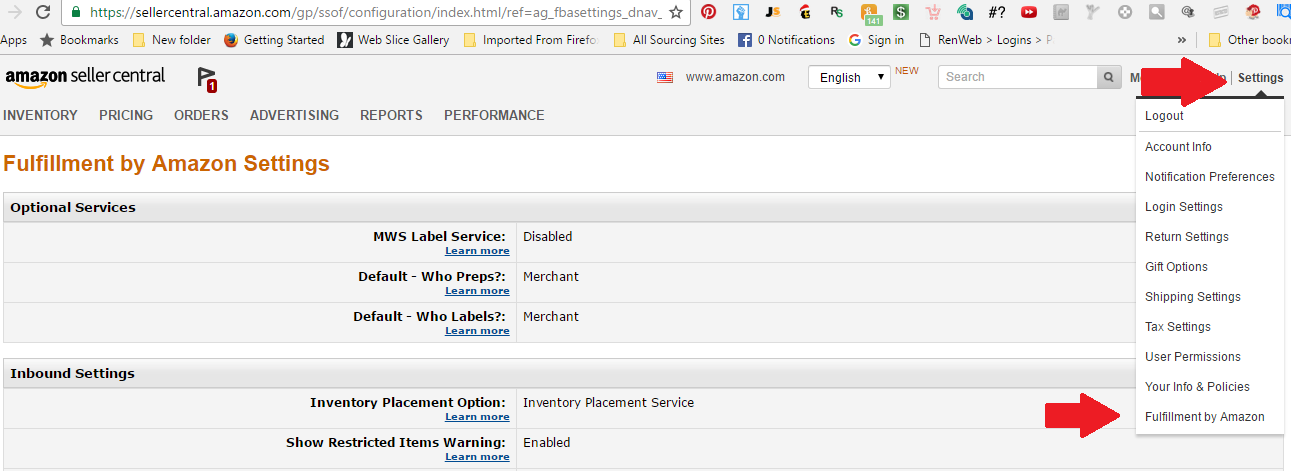The image size is (1291, 471).
Task: Open the English language dropdown
Action: 849,77
